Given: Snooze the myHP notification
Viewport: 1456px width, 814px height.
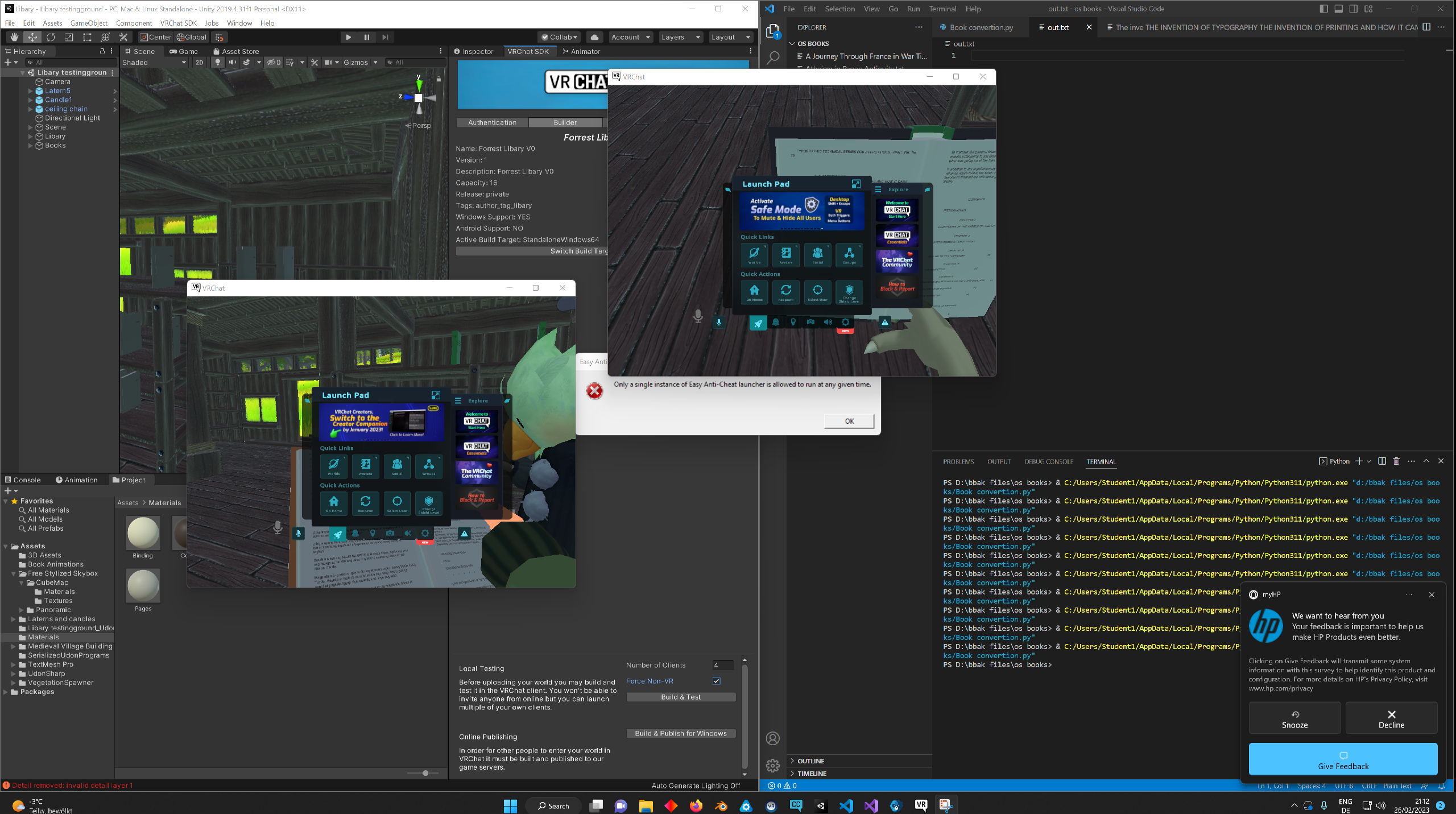Looking at the screenshot, I should pyautogui.click(x=1294, y=718).
